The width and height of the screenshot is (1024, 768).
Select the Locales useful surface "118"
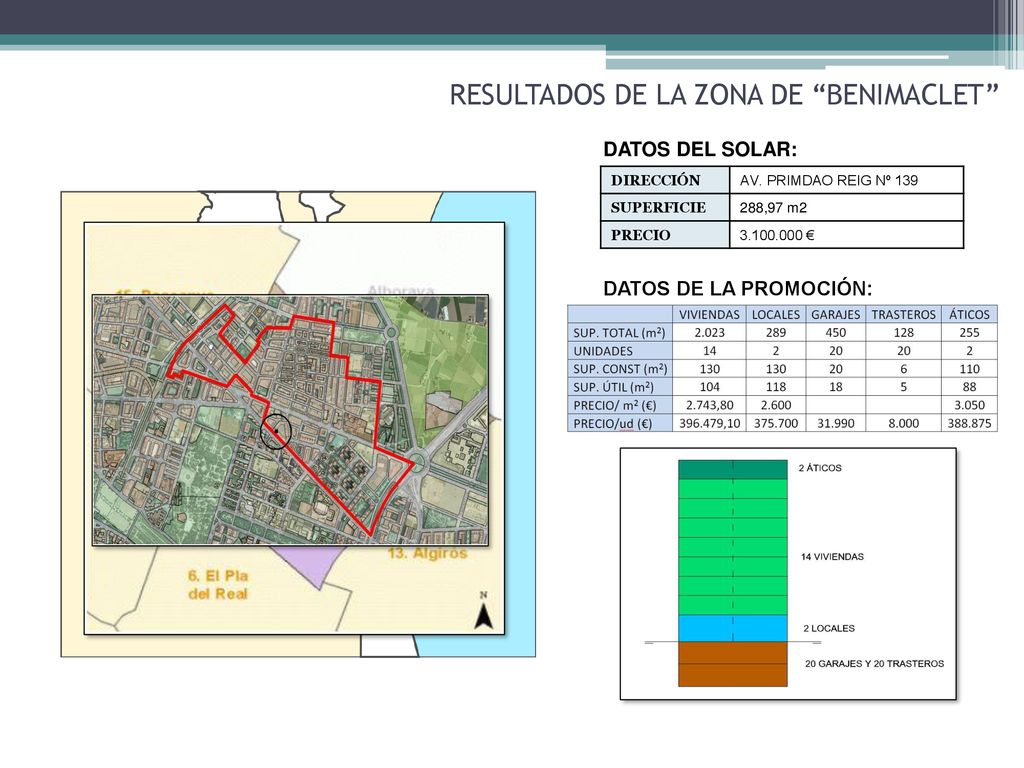click(x=776, y=387)
